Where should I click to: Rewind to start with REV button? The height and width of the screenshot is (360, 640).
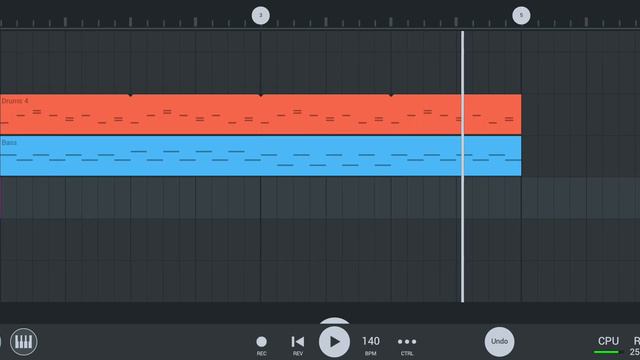click(298, 345)
